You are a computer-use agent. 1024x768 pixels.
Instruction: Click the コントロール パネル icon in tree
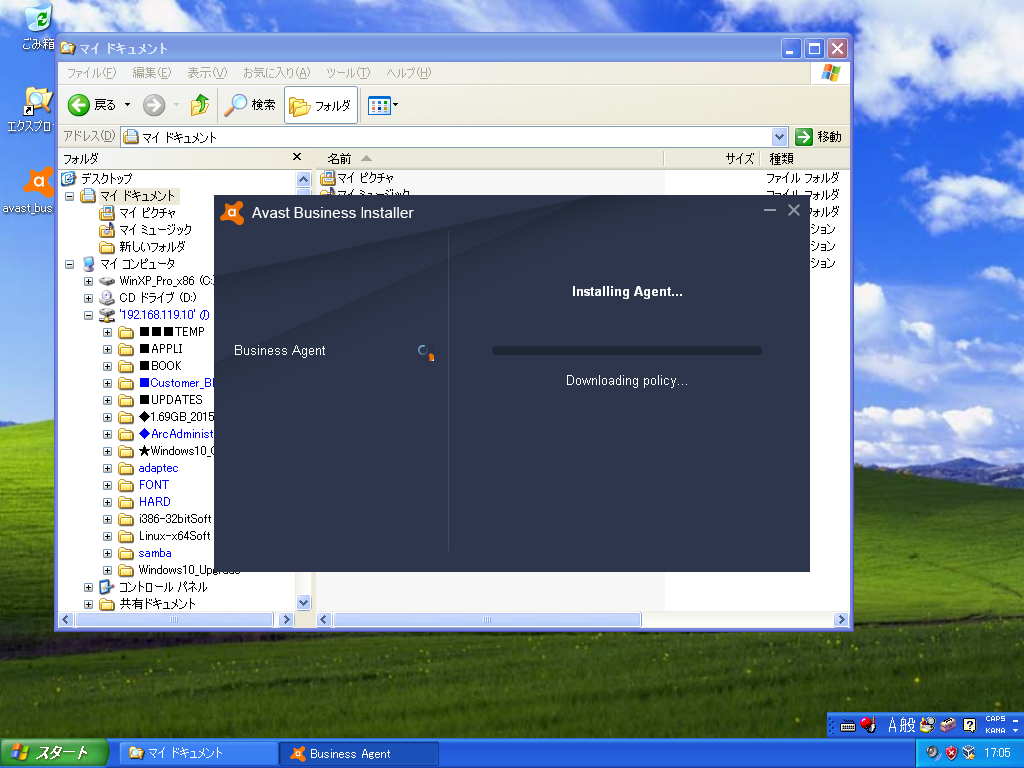(x=106, y=587)
